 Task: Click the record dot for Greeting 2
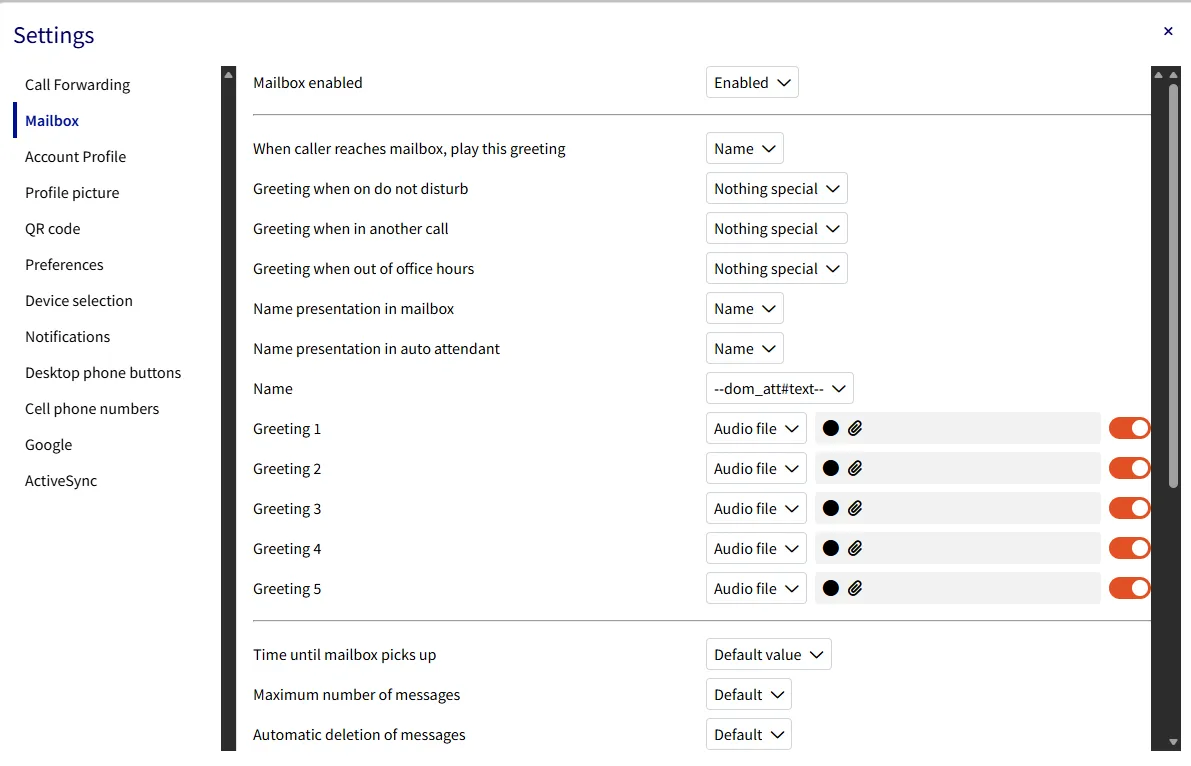tap(831, 469)
